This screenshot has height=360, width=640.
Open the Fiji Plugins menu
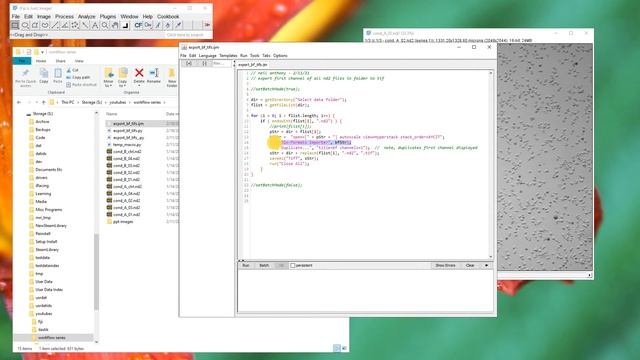[x=108, y=16]
